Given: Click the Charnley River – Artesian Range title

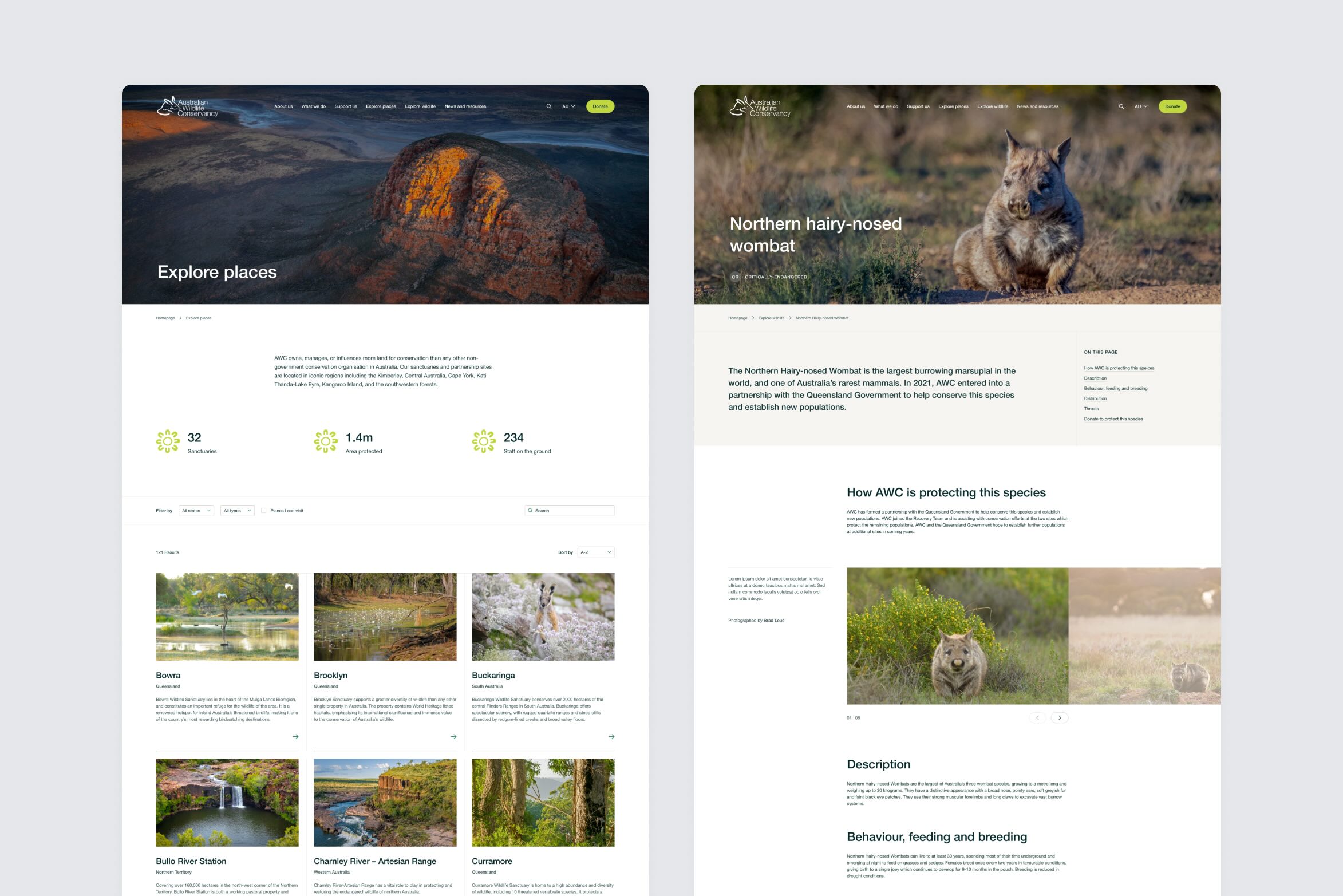Looking at the screenshot, I should point(375,861).
